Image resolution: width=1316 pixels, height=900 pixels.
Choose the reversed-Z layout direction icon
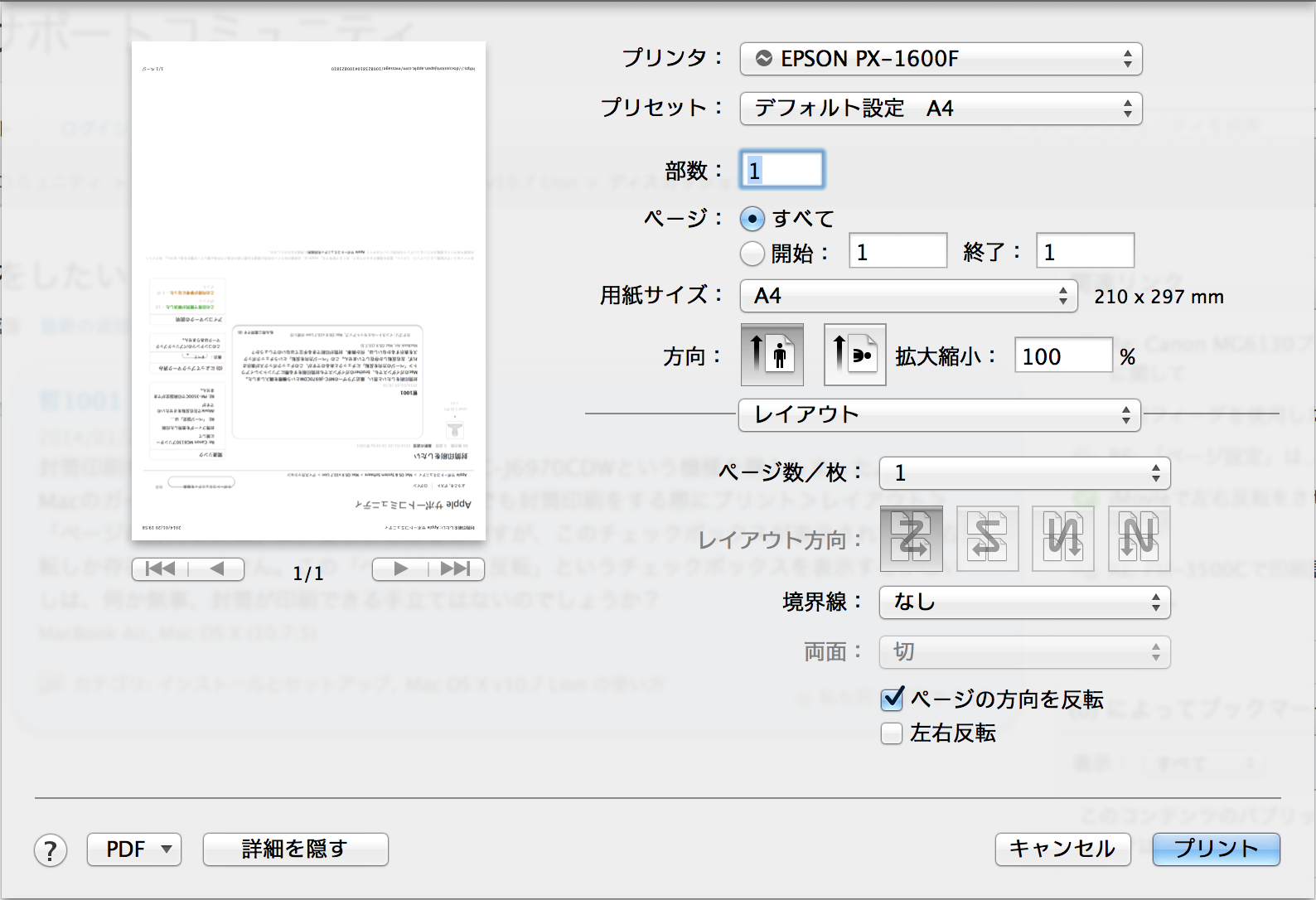point(987,539)
